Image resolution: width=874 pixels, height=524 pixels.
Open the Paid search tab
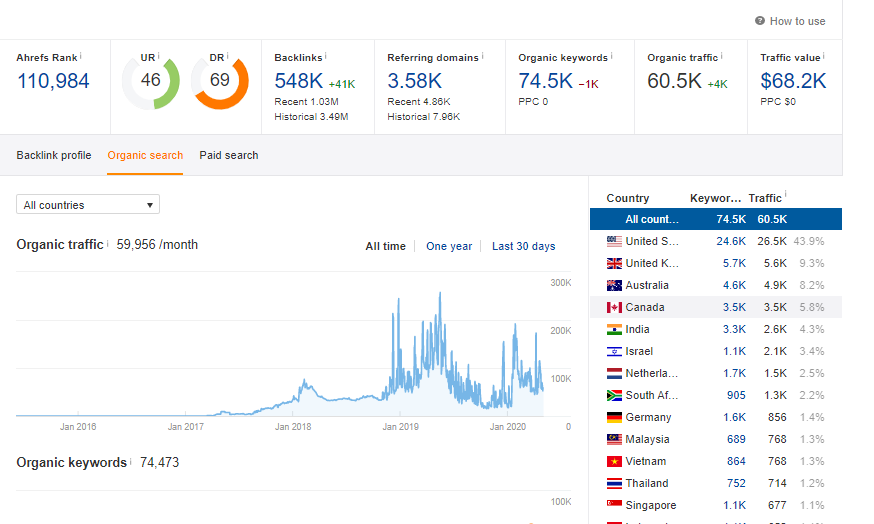228,155
